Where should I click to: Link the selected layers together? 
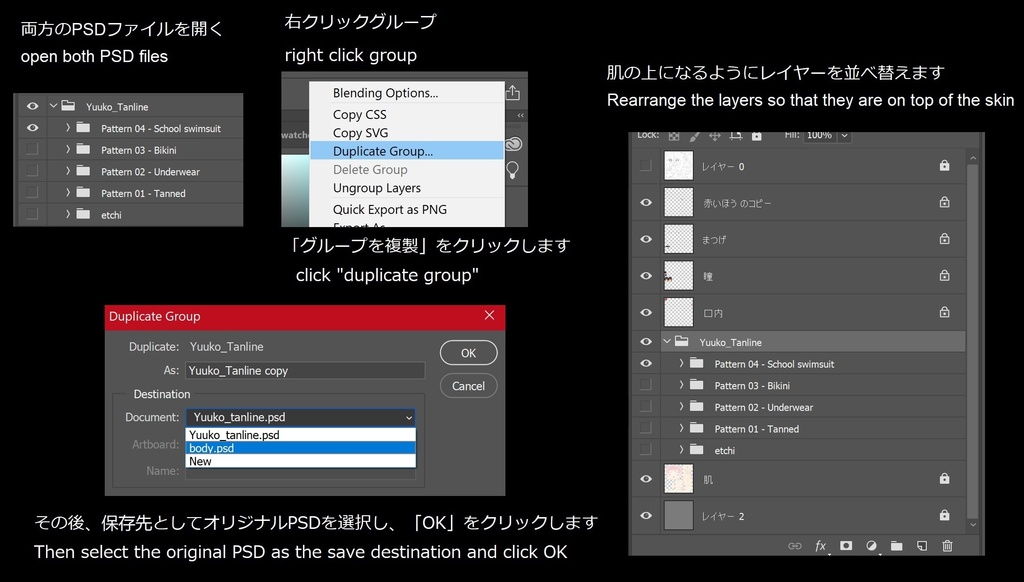click(794, 546)
